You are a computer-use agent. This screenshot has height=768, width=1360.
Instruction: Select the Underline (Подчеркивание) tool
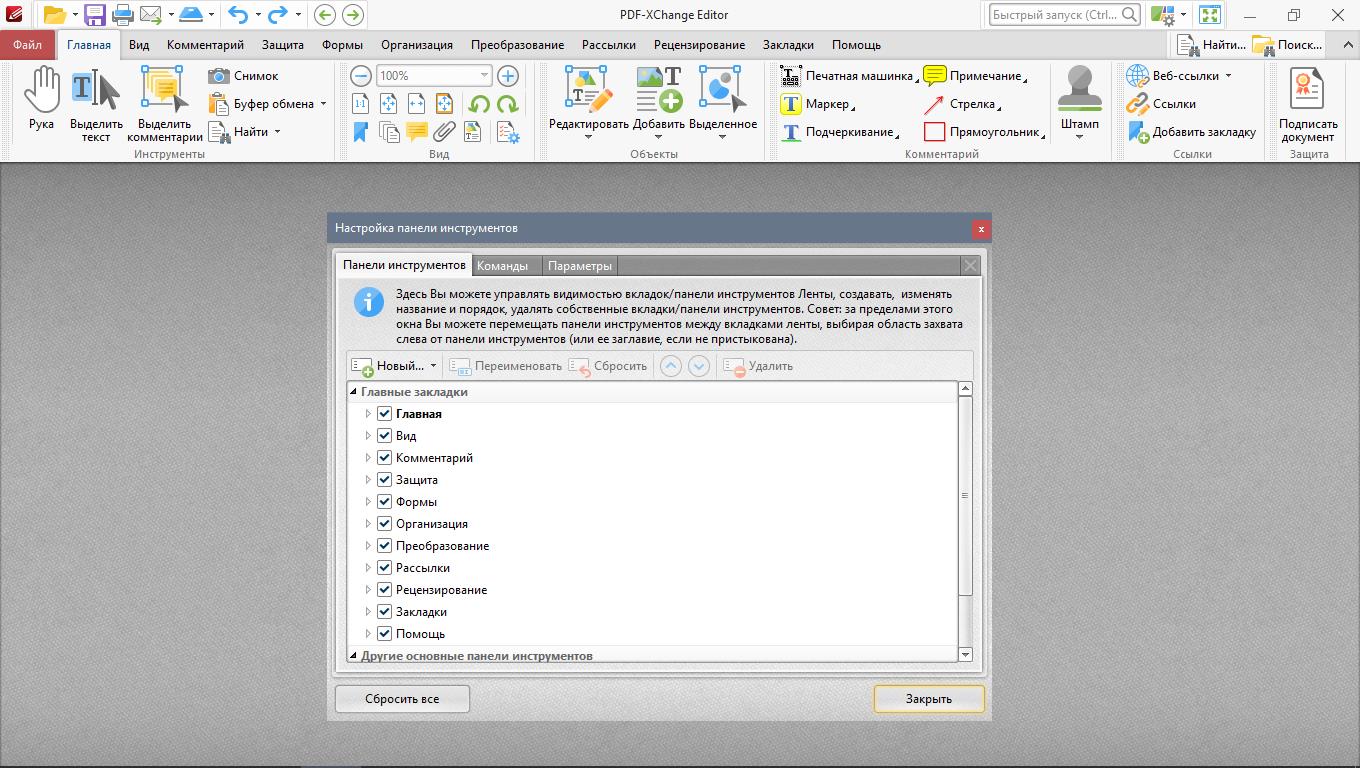[839, 132]
